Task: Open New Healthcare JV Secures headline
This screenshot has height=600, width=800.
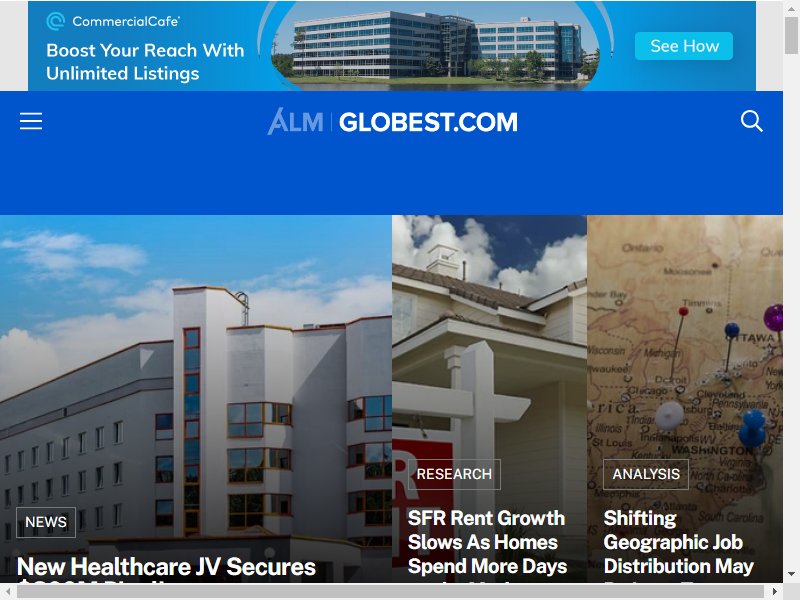Action: [166, 567]
